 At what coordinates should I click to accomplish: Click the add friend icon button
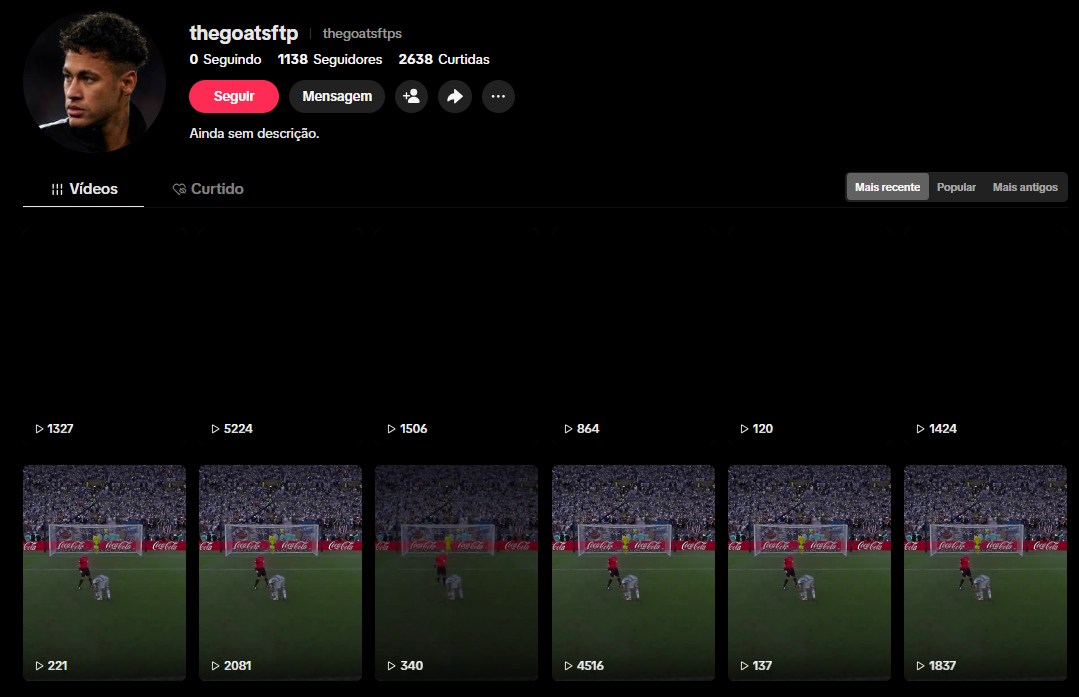click(411, 97)
